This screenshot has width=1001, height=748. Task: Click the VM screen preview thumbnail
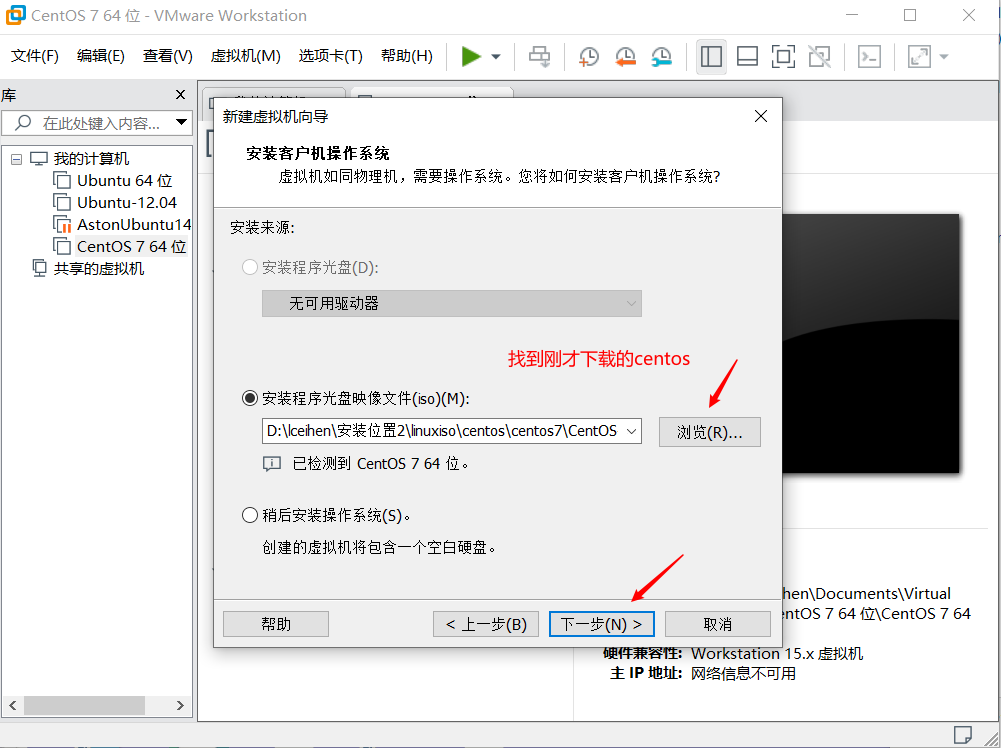pos(870,343)
